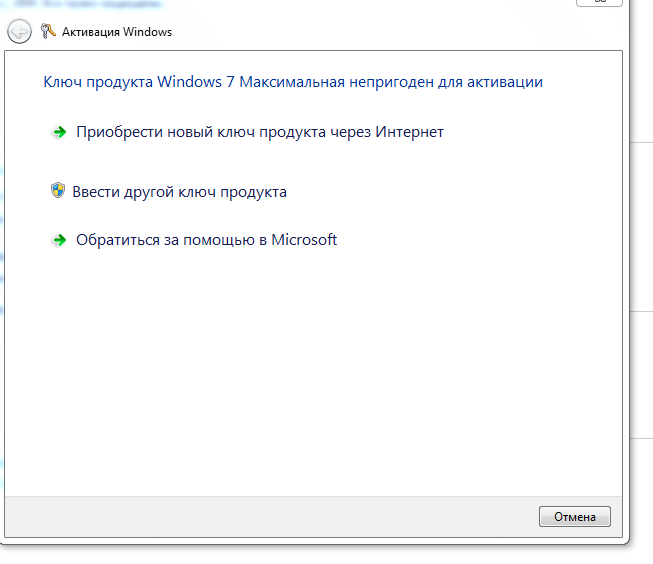
Task: Open Обратиться за помощью в Microsoft
Action: (207, 240)
